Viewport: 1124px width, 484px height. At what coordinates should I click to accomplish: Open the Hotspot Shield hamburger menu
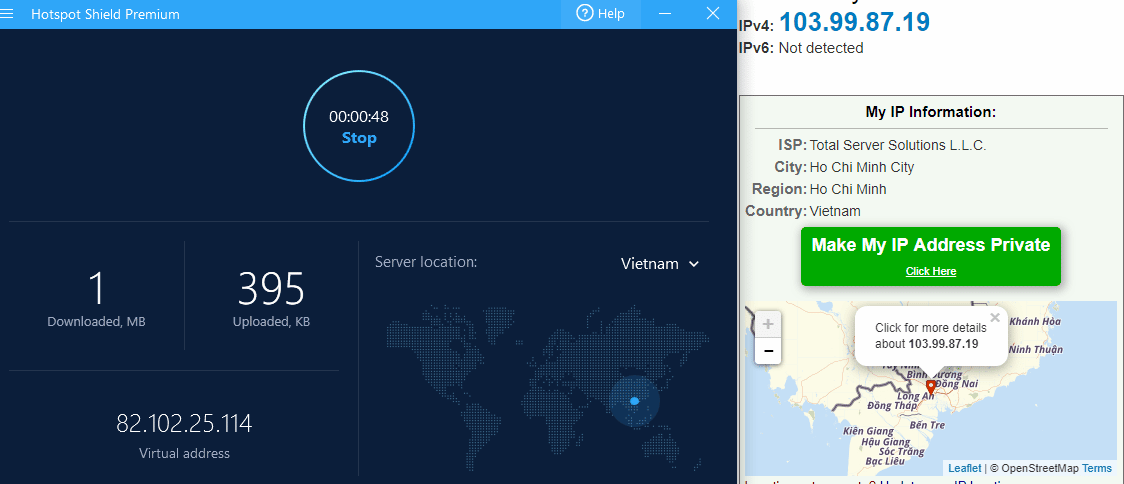point(6,14)
